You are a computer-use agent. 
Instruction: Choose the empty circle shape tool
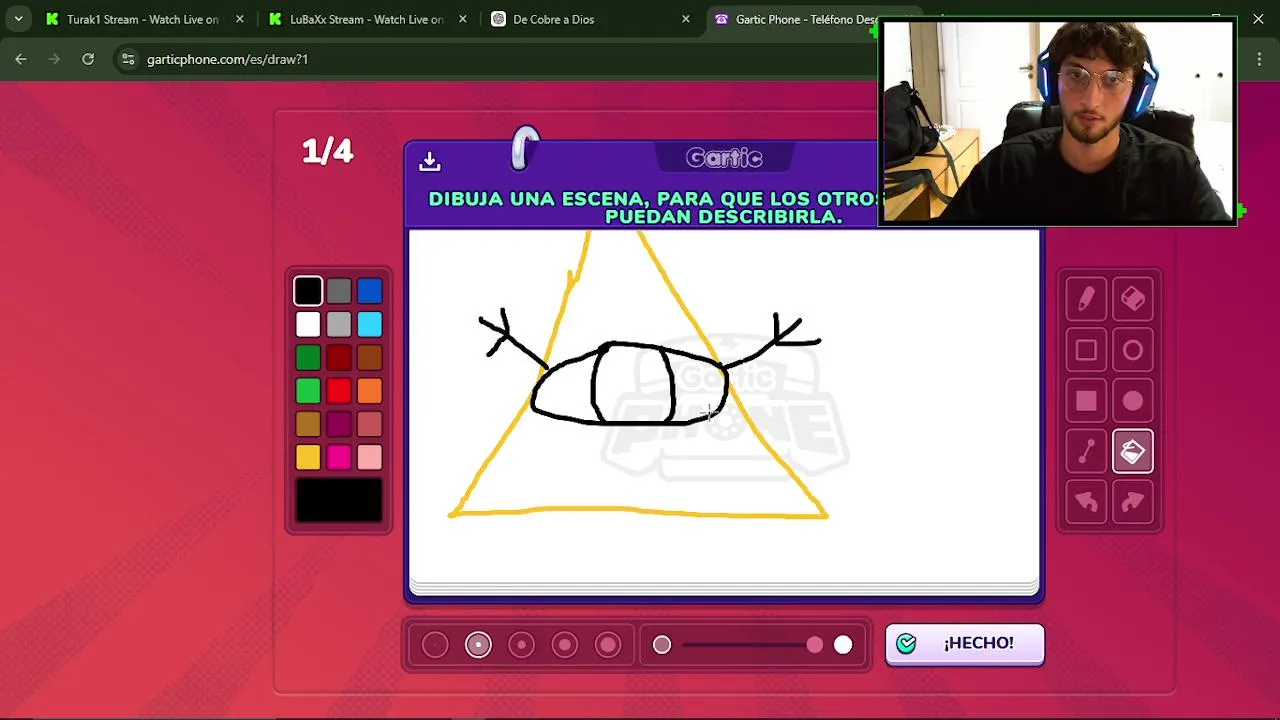click(x=1133, y=350)
